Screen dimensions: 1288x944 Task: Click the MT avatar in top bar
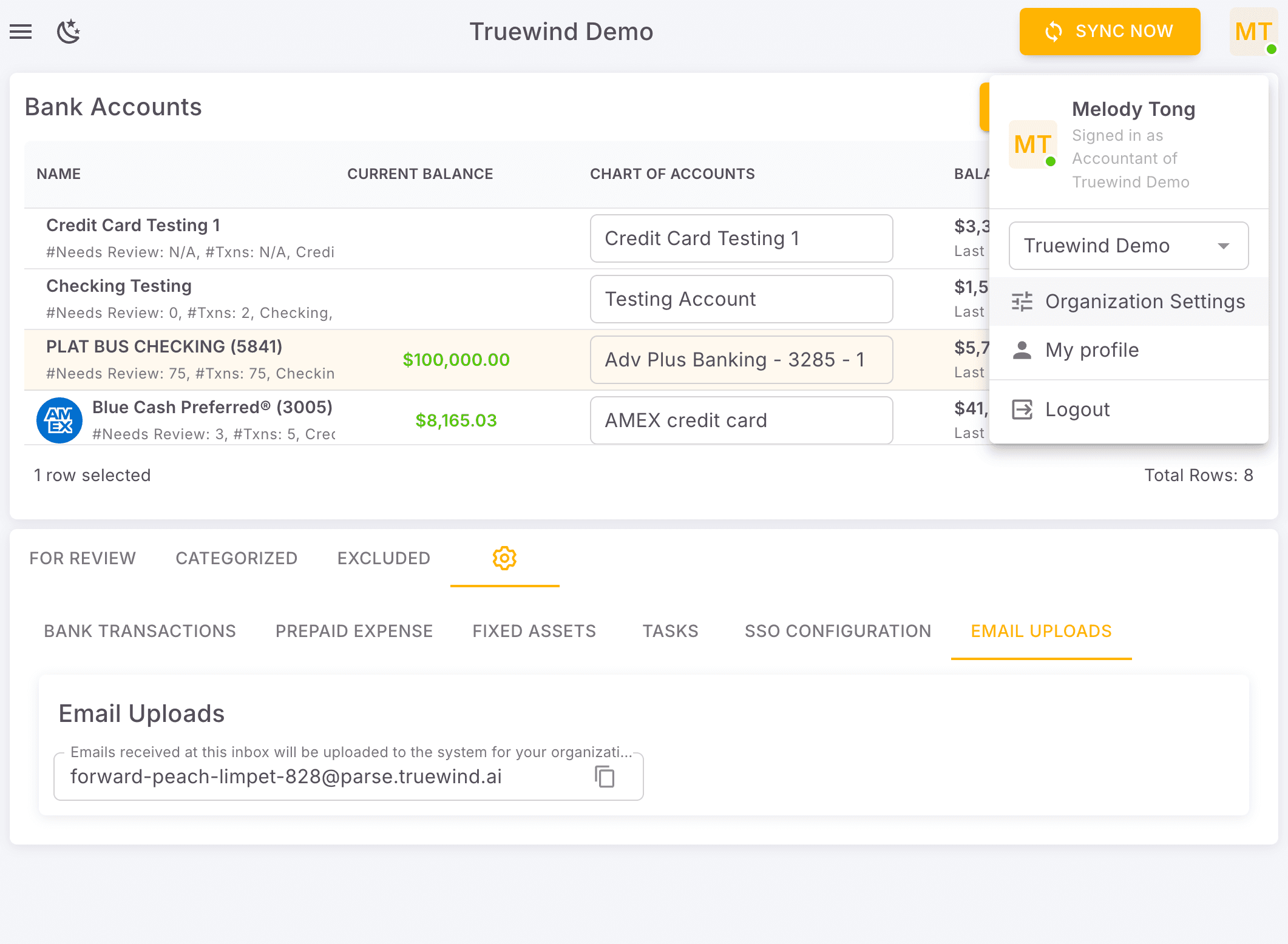[x=1253, y=32]
